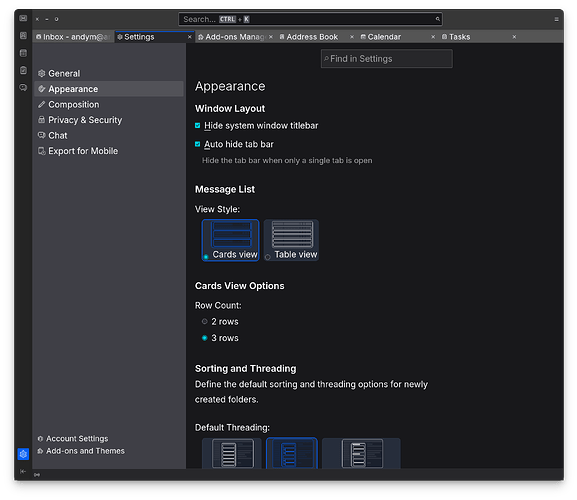Close the Add-ons Manager tab

(x=271, y=37)
